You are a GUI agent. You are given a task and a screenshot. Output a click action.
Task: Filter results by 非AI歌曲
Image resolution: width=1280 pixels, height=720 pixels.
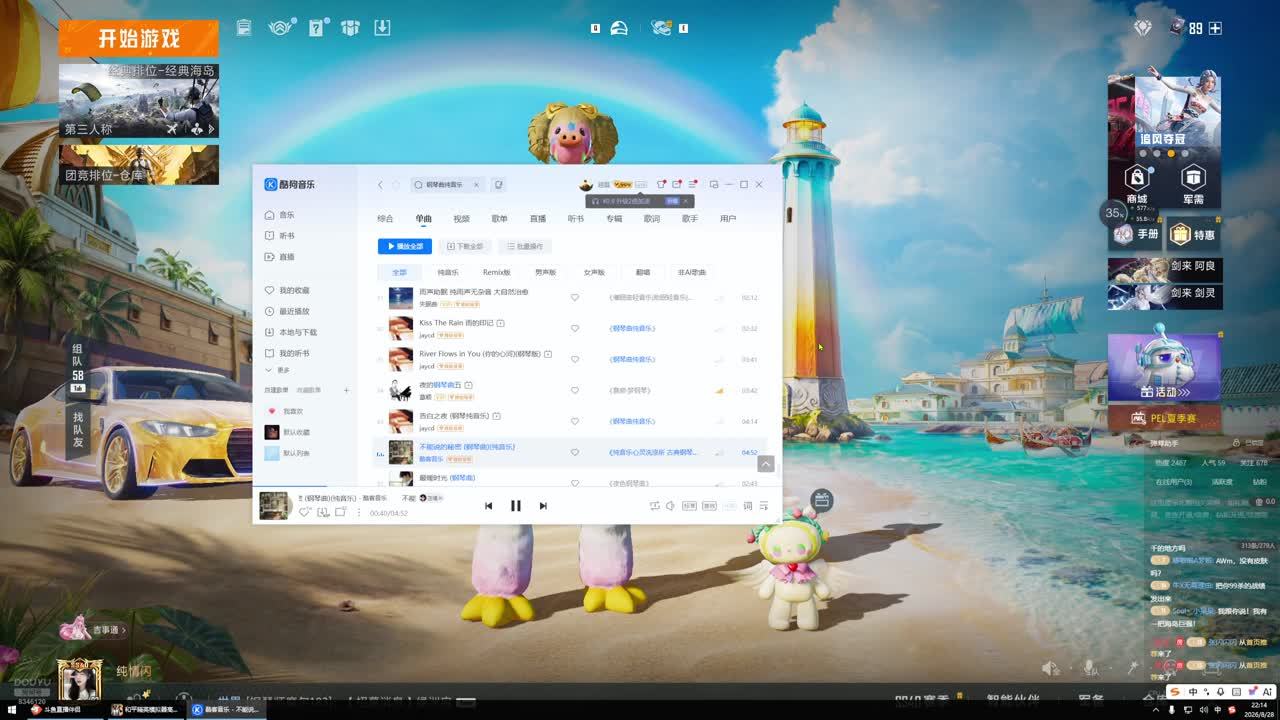[692, 272]
